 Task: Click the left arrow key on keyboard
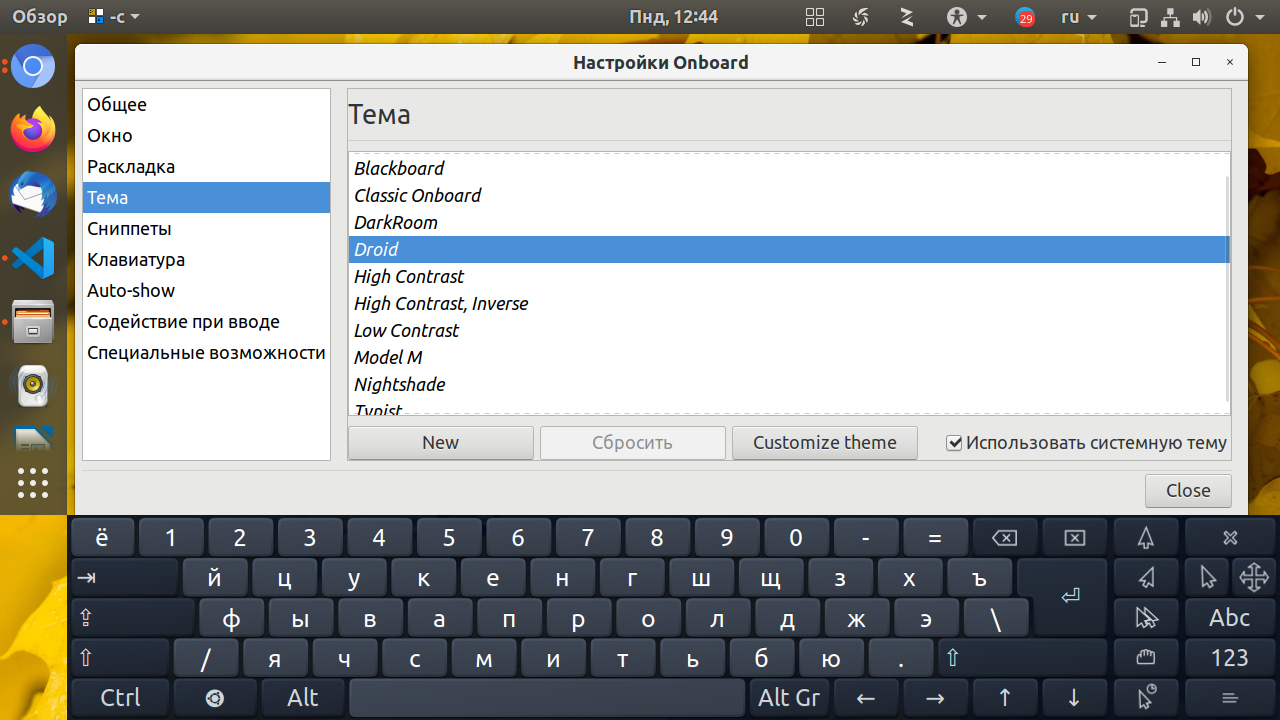[866, 698]
